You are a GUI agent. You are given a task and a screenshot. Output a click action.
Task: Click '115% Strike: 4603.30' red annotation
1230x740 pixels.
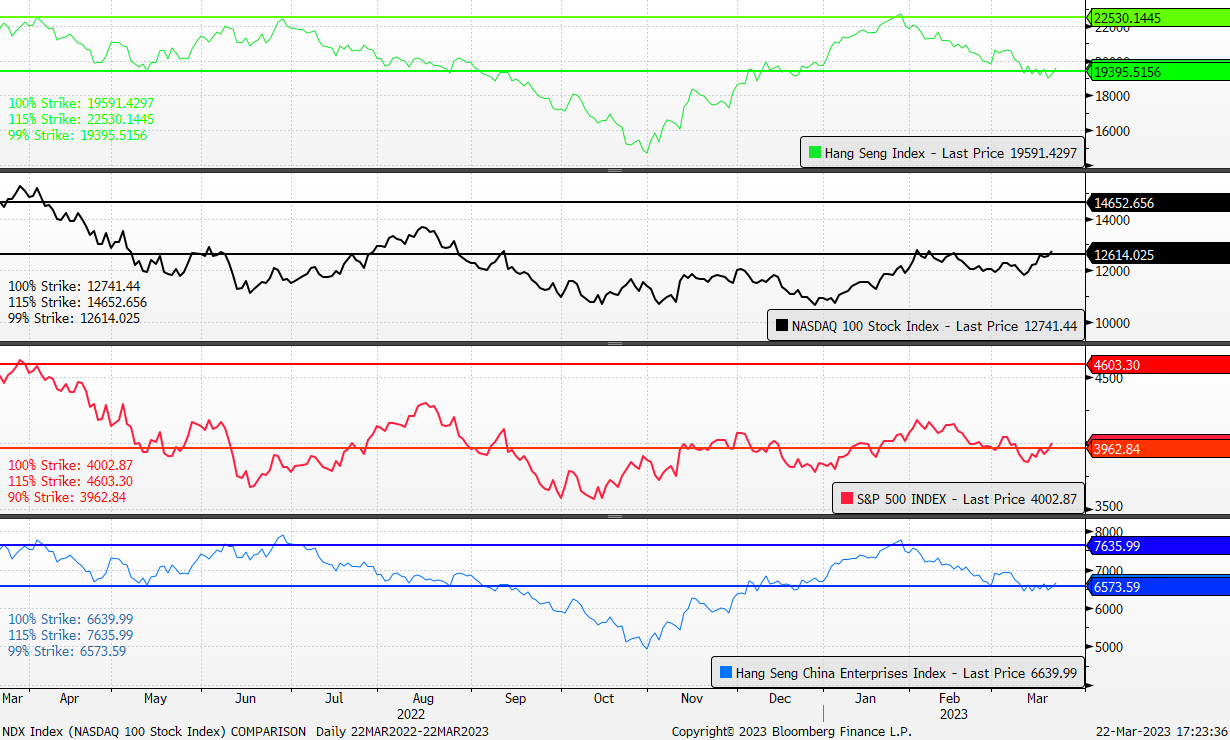coord(70,481)
